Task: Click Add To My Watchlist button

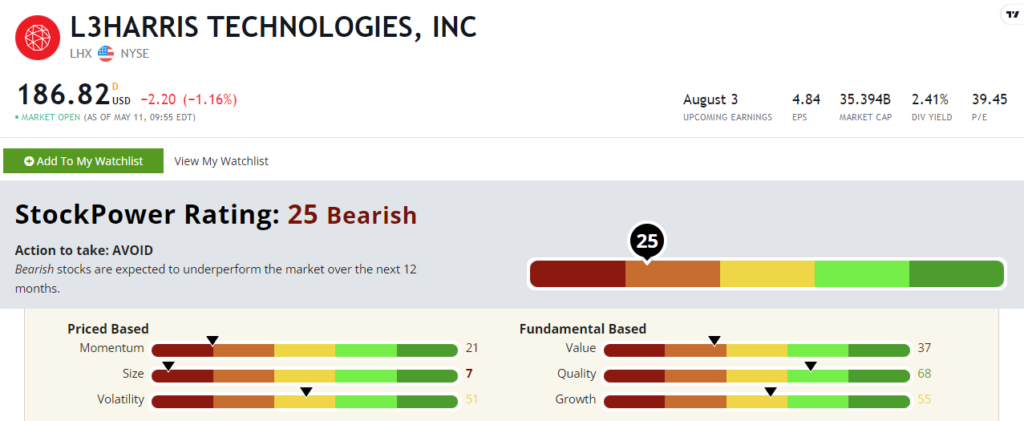Action: (83, 161)
